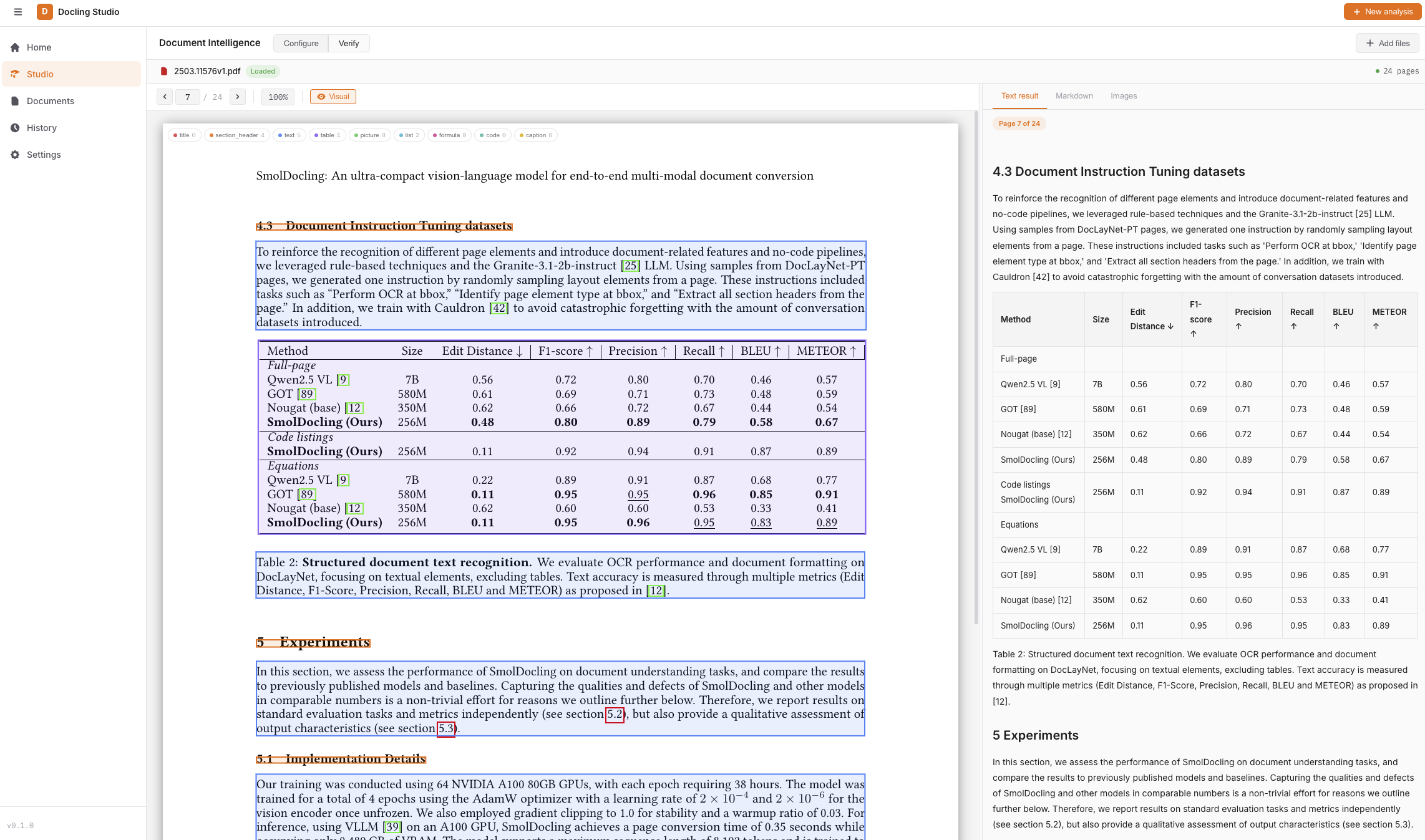Image resolution: width=1425 pixels, height=840 pixels.
Task: Switch to the Configure tab
Action: pyautogui.click(x=301, y=44)
